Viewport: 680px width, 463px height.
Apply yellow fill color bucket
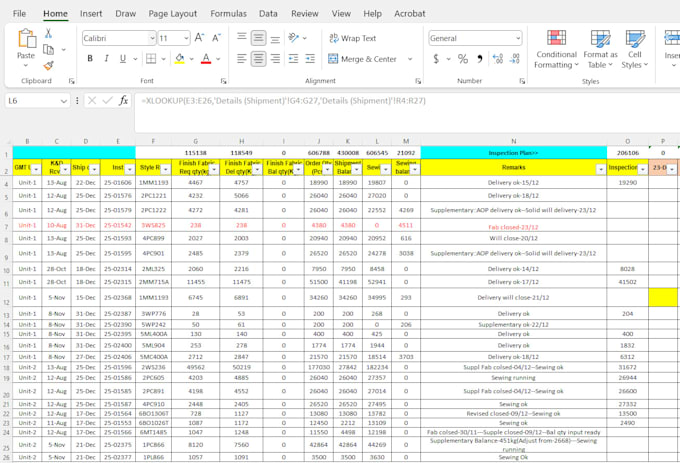coord(180,59)
